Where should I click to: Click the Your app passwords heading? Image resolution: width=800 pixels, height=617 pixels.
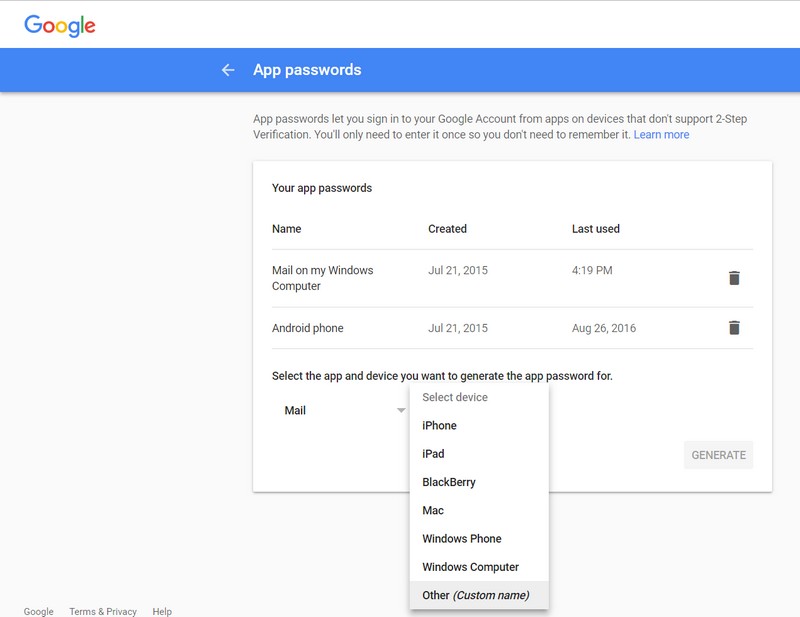pos(322,188)
